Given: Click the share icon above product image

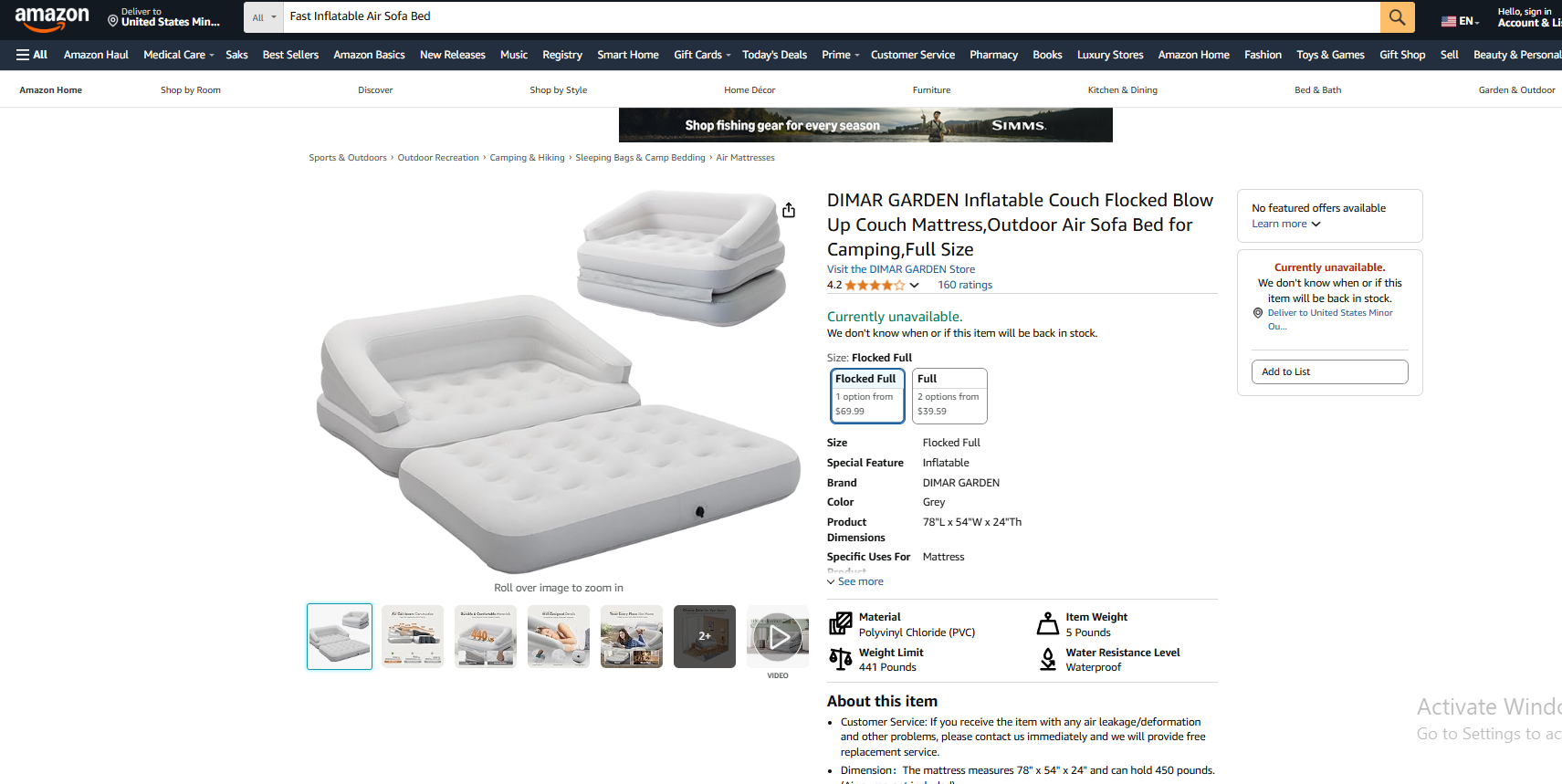Looking at the screenshot, I should 789,210.
